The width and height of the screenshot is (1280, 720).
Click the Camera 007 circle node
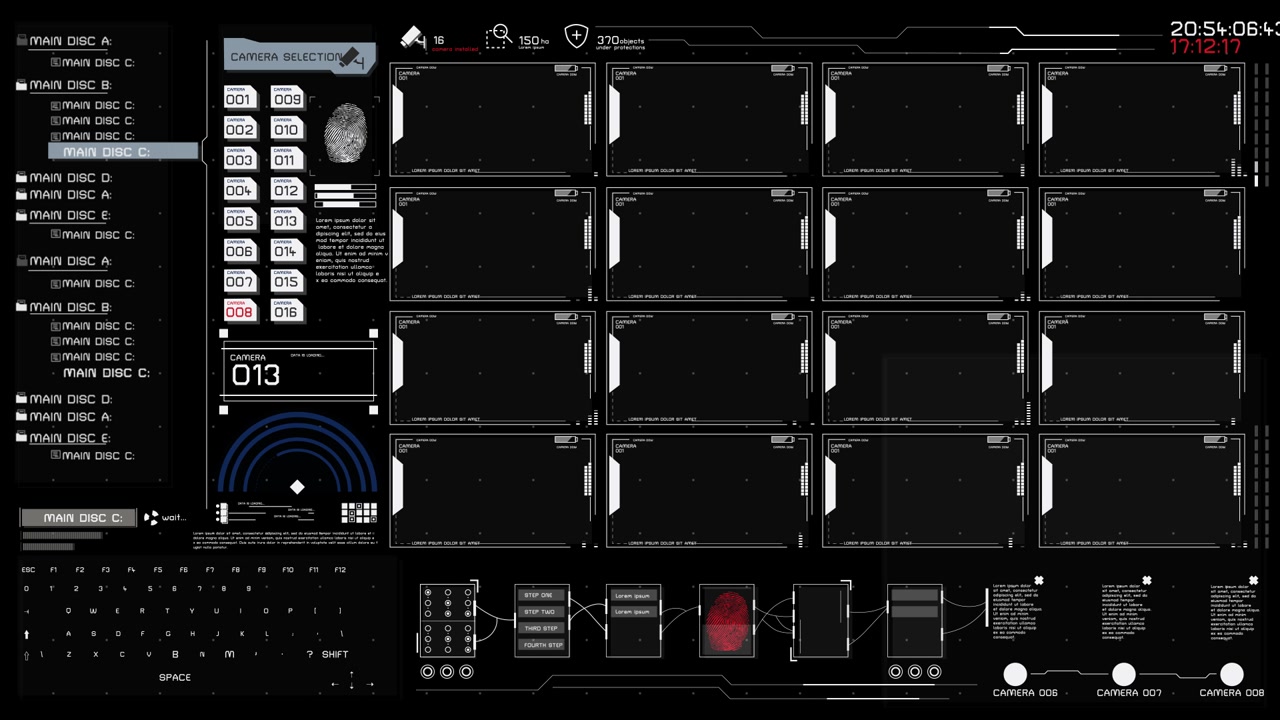click(1124, 674)
